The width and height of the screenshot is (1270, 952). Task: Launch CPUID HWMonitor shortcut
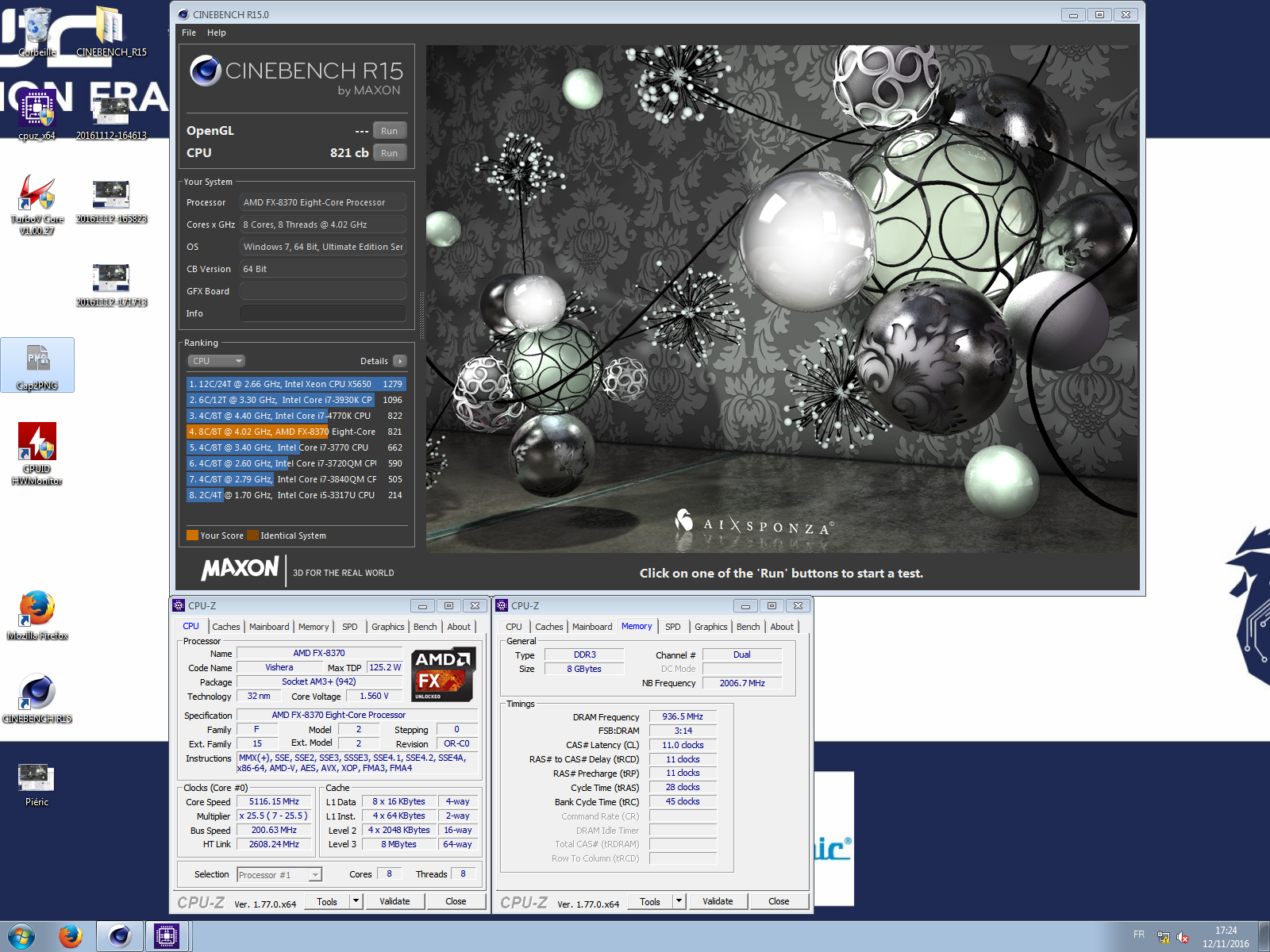(x=37, y=453)
